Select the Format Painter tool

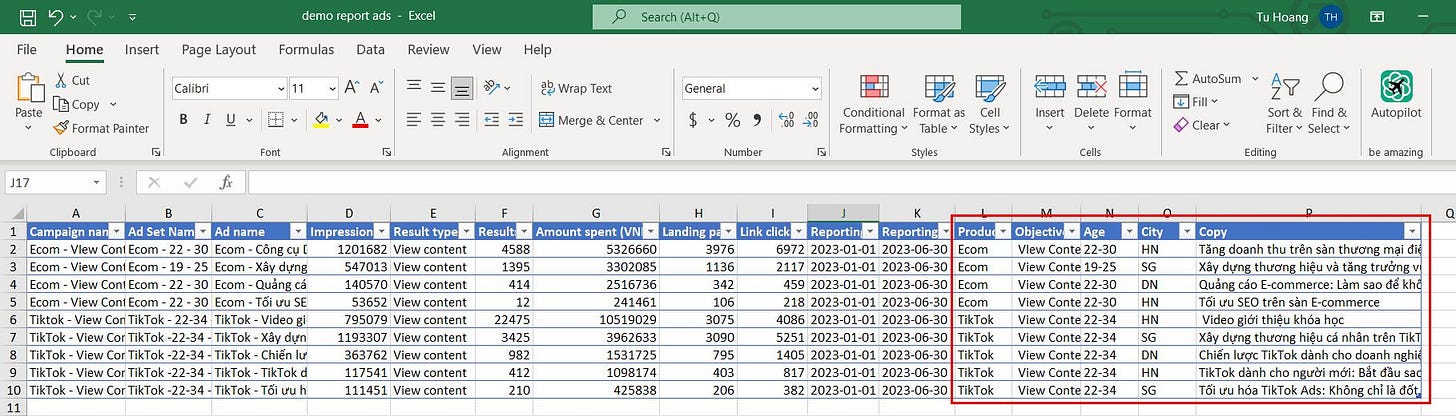[101, 128]
